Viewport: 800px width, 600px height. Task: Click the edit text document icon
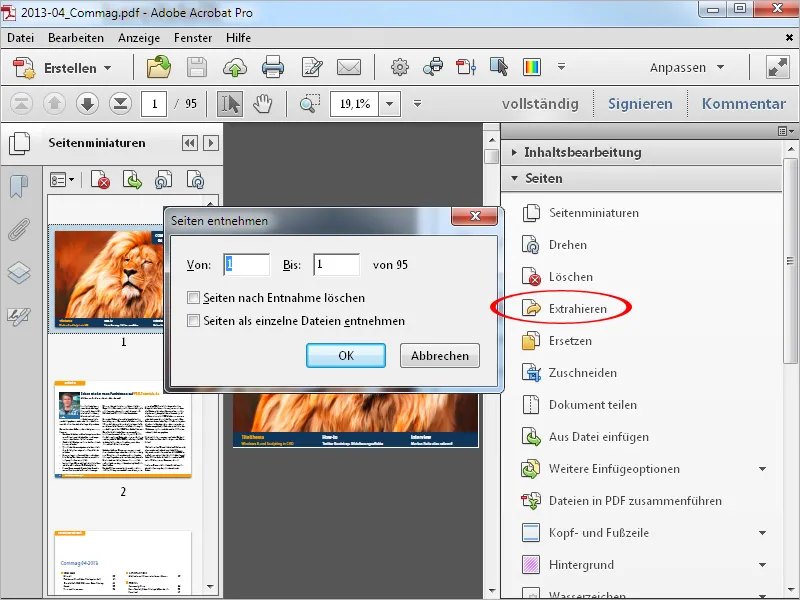point(312,67)
